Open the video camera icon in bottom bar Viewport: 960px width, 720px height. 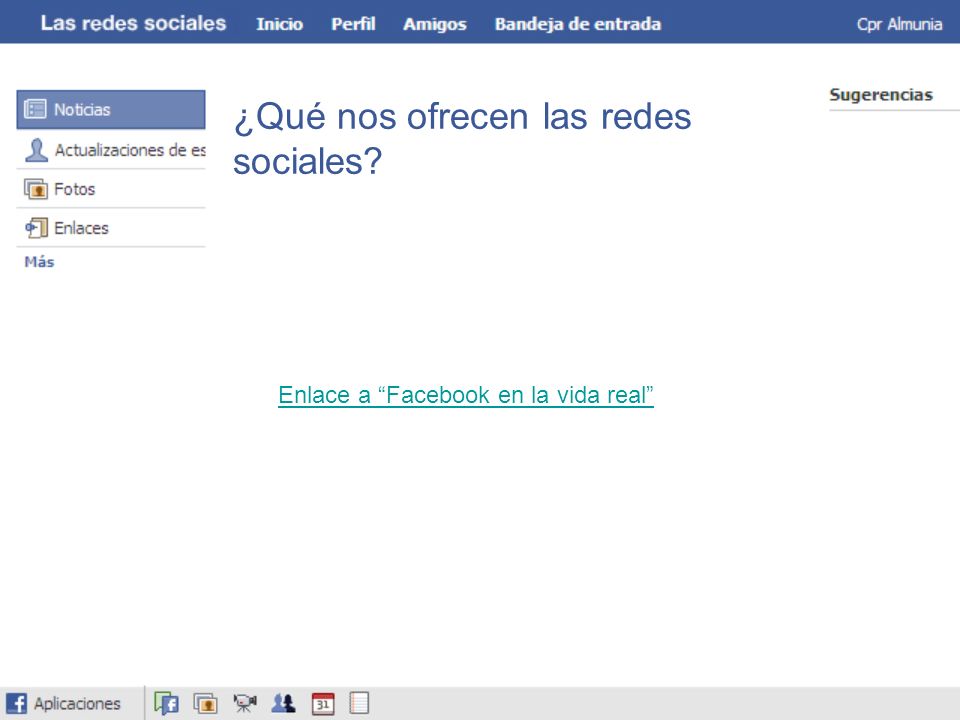click(x=245, y=703)
